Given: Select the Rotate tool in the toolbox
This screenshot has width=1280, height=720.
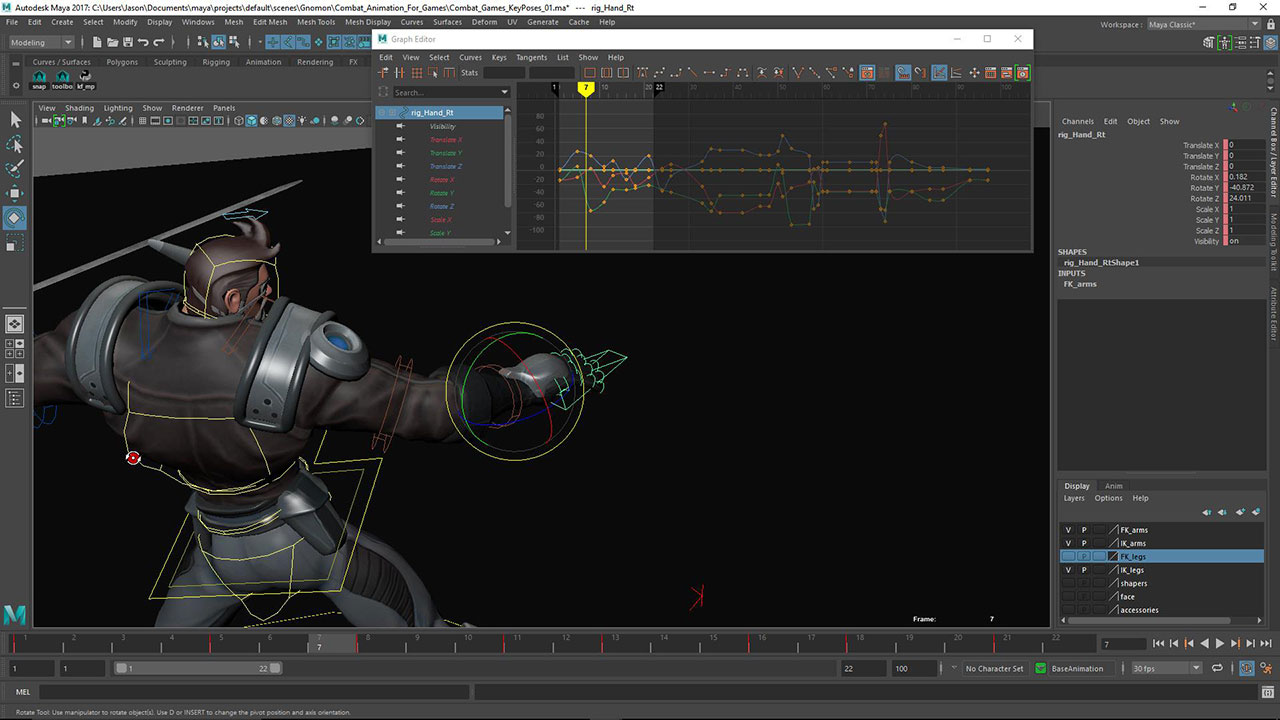Looking at the screenshot, I should (x=15, y=217).
